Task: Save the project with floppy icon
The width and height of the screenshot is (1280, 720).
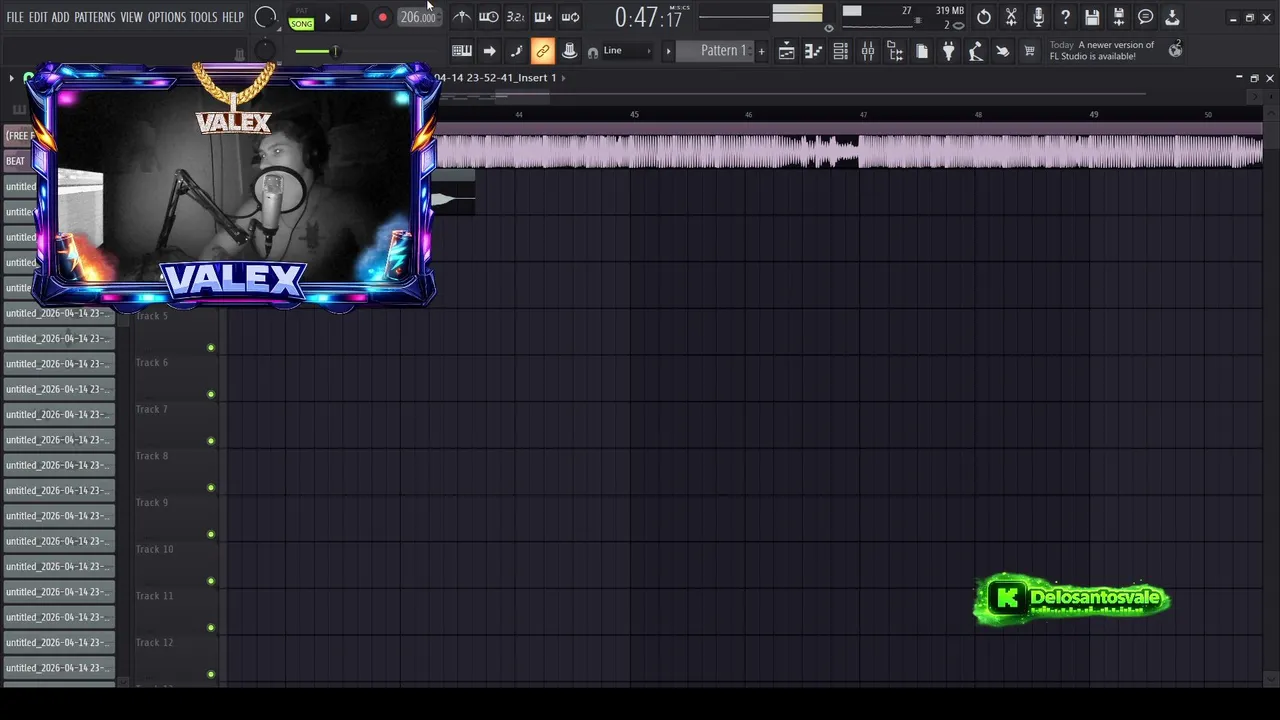Action: coord(1092,17)
